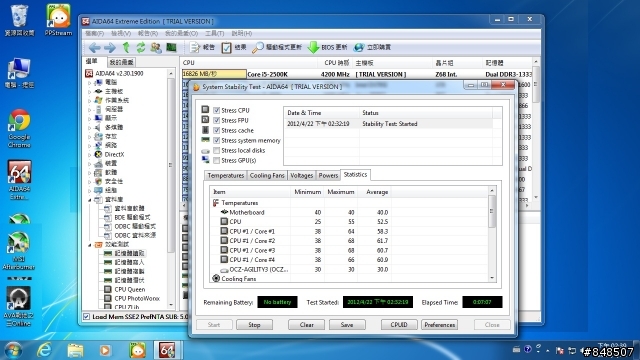Toggle Load Mem SSE2 PrefNTA checkbox
The image size is (640, 360).
pyautogui.click(x=87, y=316)
